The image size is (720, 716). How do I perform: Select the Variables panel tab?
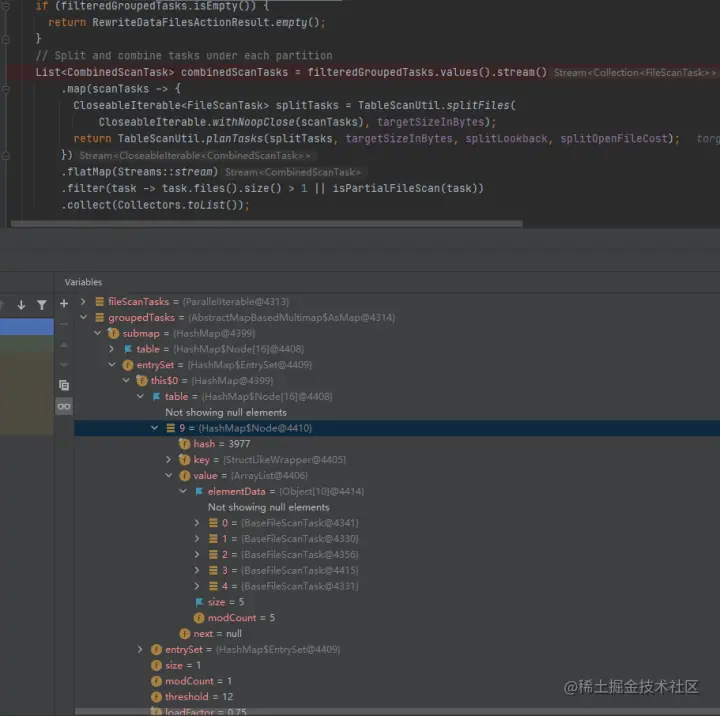tap(83, 282)
